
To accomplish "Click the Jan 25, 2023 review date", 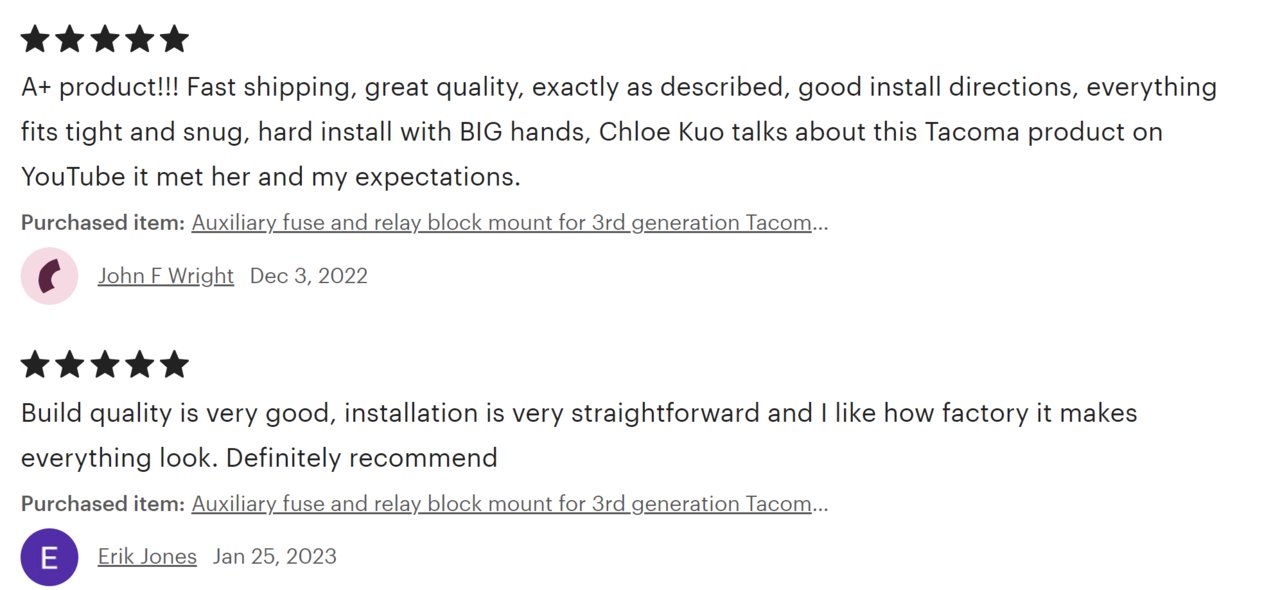I will [x=275, y=556].
